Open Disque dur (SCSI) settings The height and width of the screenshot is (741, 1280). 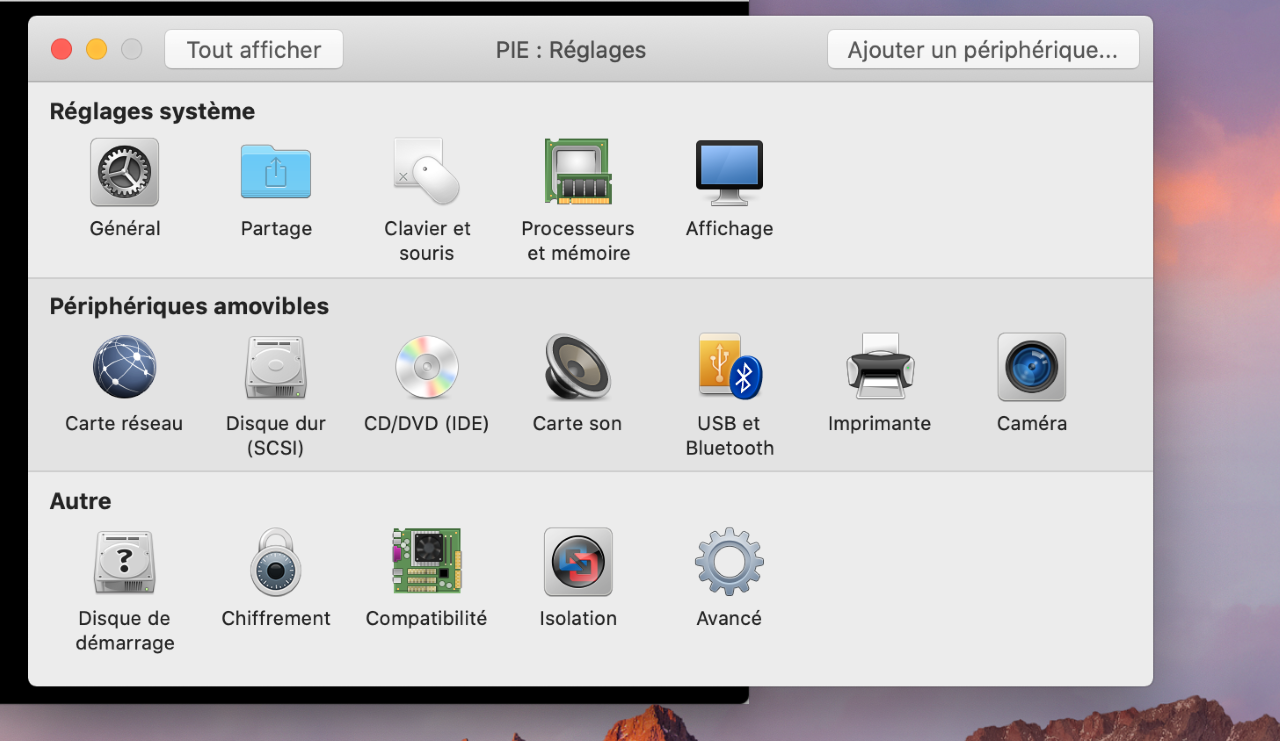(x=276, y=367)
